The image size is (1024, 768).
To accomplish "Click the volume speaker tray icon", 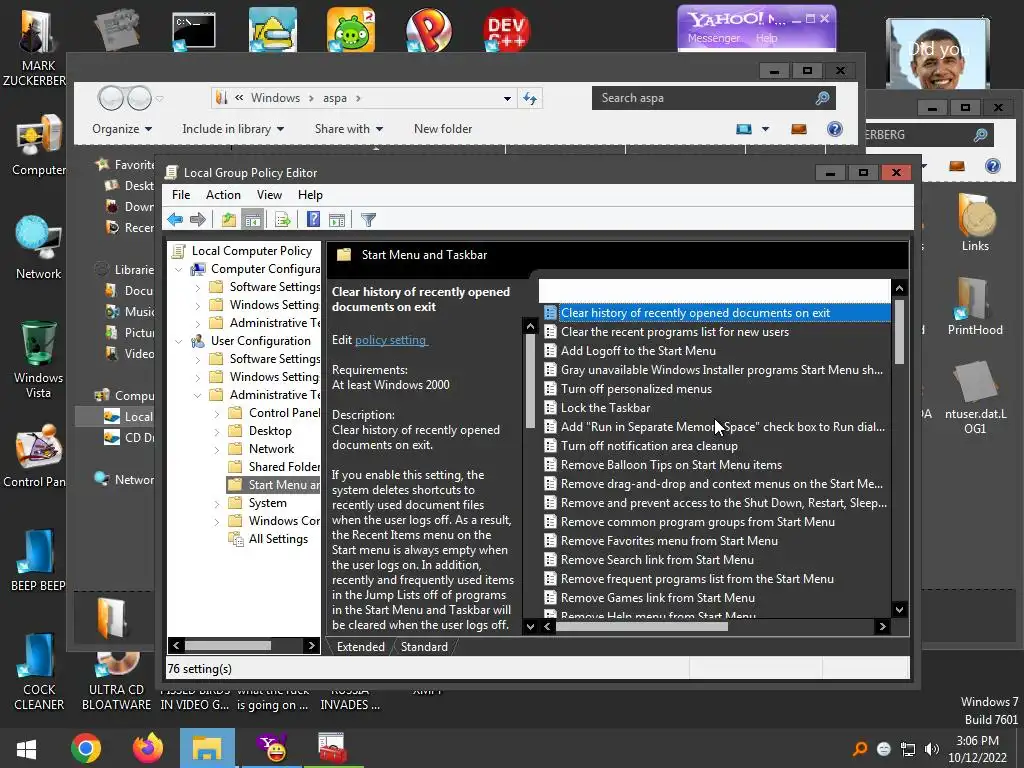I will 932,749.
